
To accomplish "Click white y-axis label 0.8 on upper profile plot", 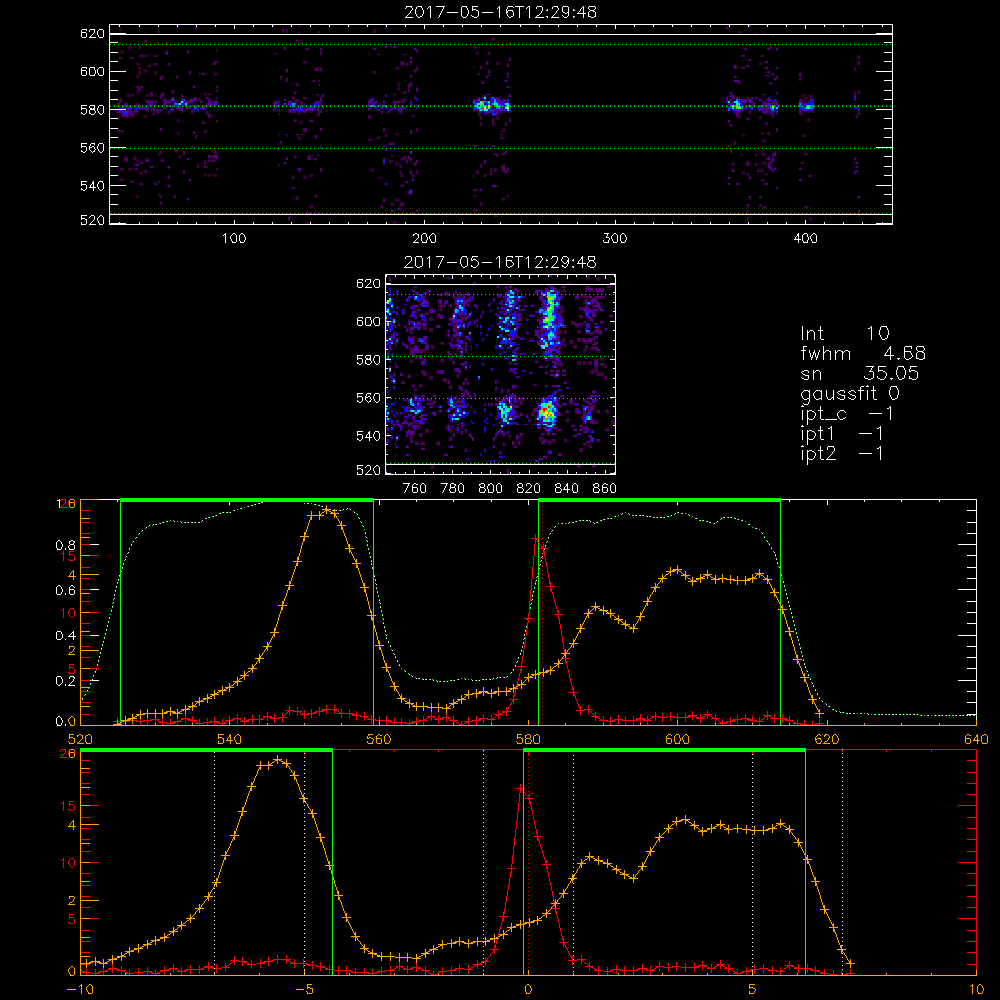I will [x=66, y=545].
